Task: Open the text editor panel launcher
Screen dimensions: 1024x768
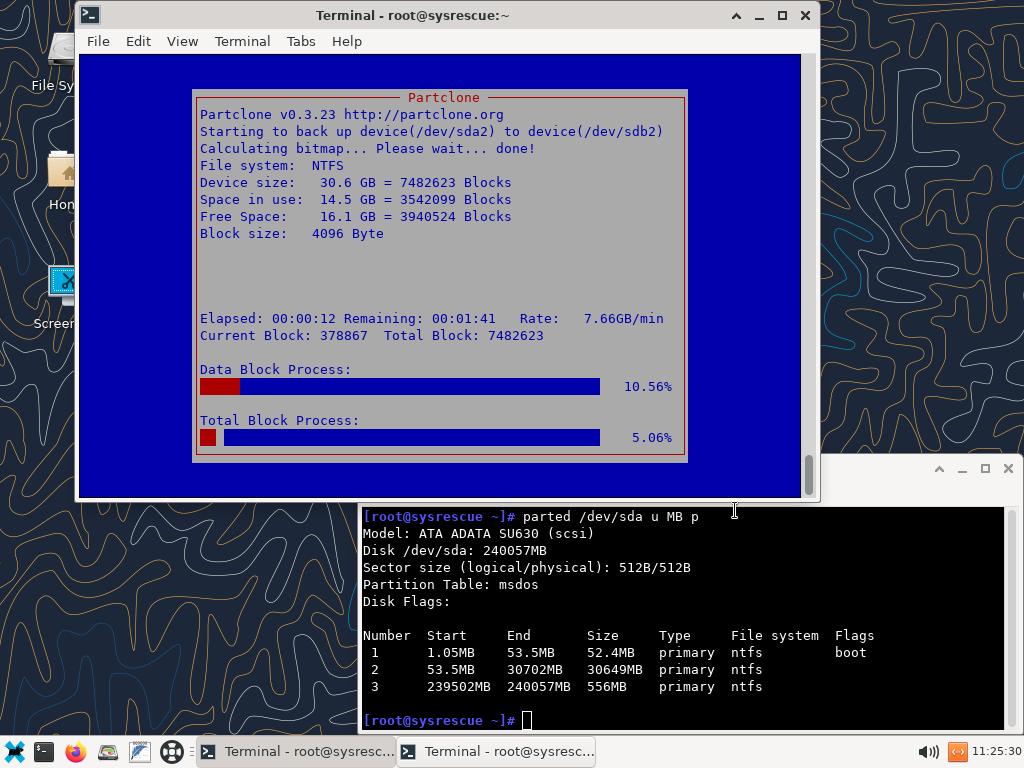Action: [x=140, y=752]
